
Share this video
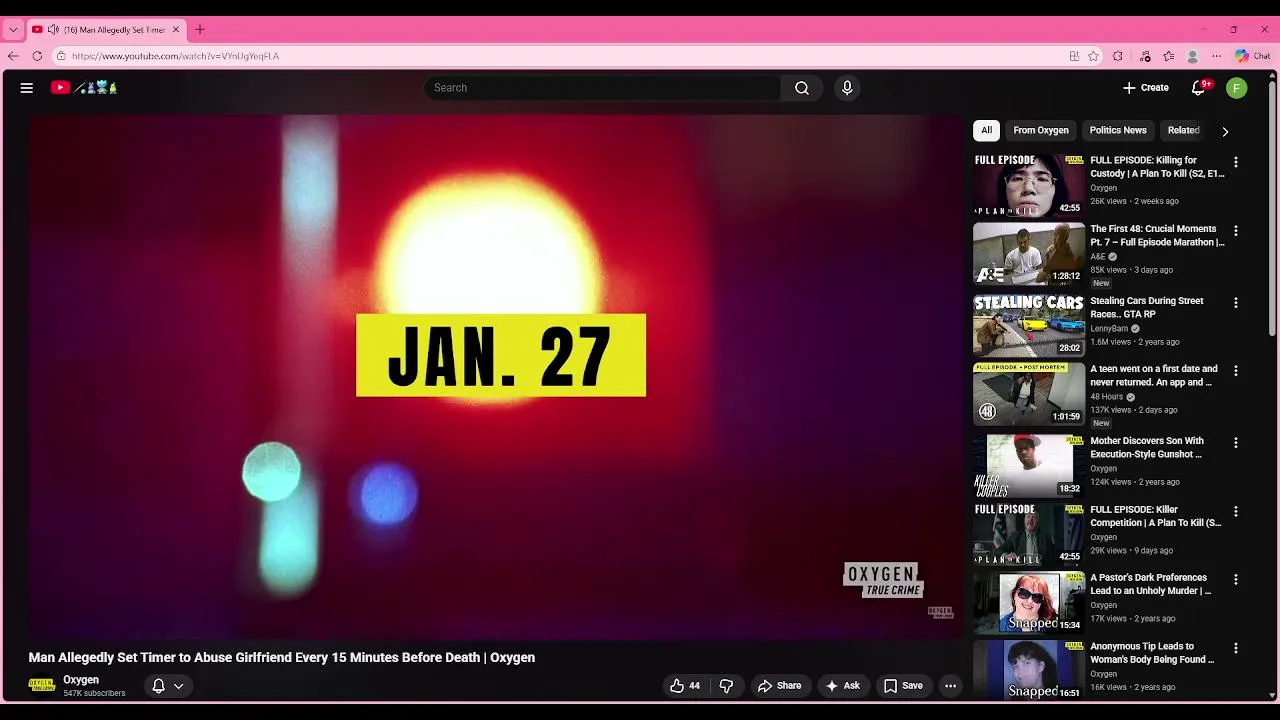point(779,686)
